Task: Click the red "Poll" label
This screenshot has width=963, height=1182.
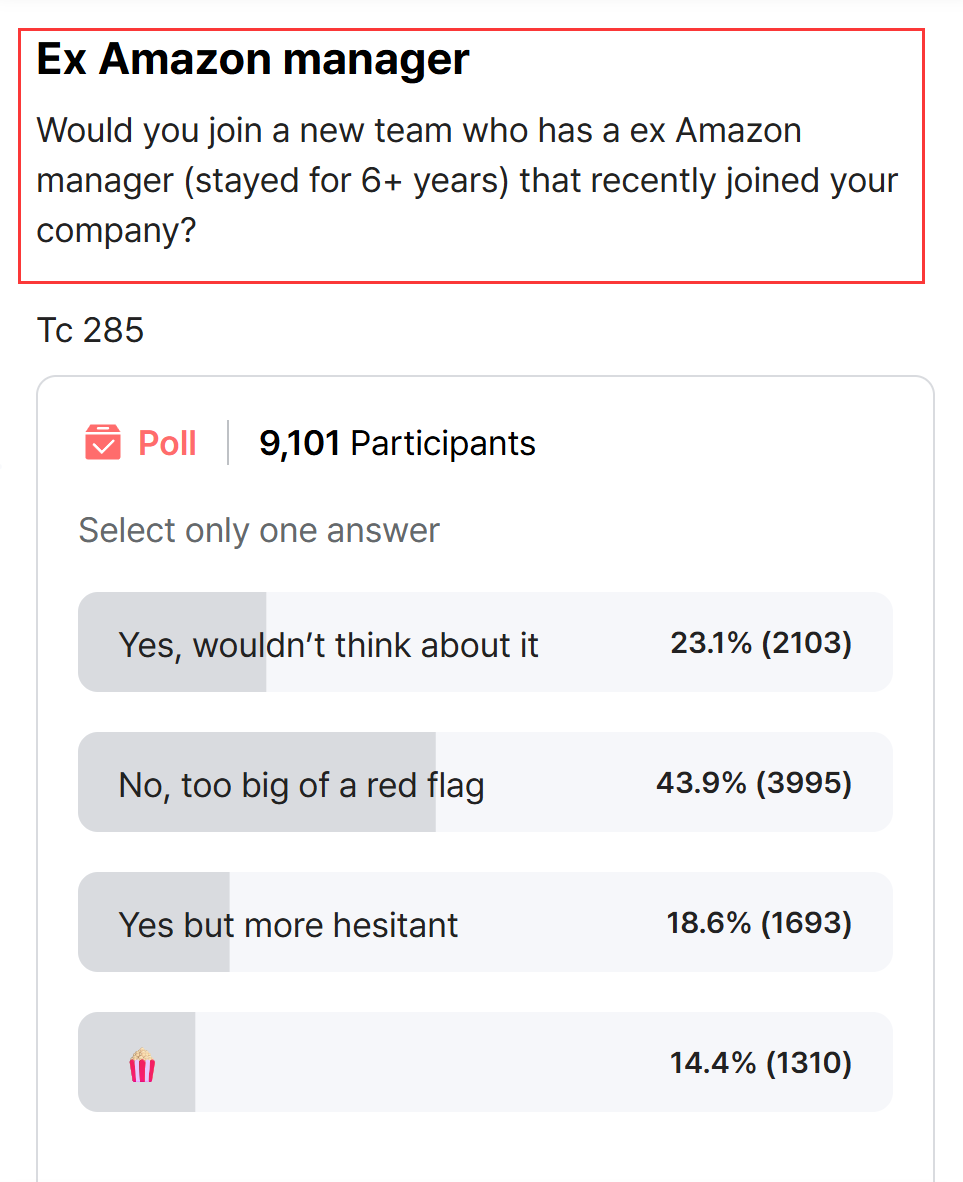Action: point(167,442)
